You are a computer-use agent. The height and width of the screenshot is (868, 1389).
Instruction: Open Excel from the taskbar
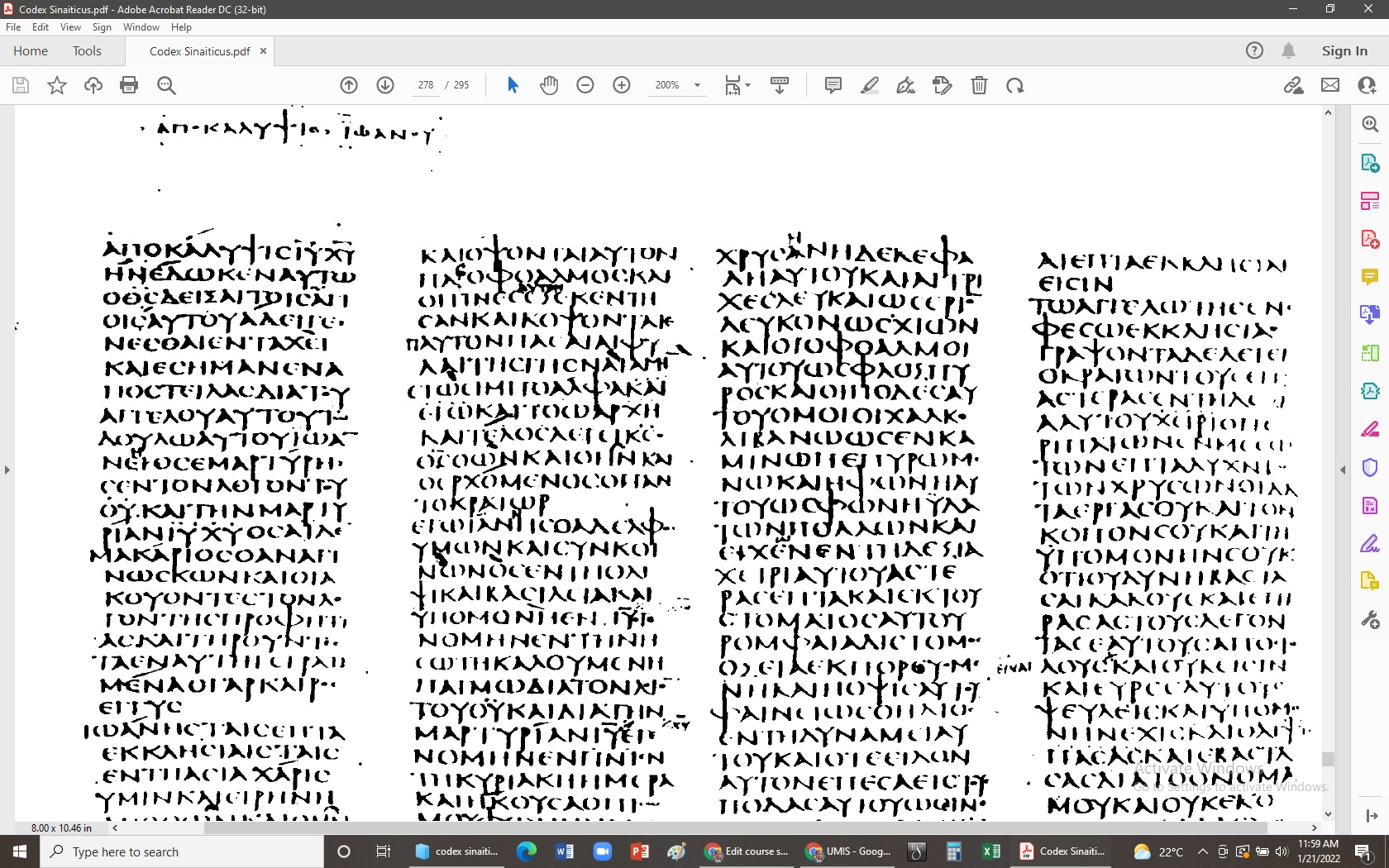[x=991, y=851]
